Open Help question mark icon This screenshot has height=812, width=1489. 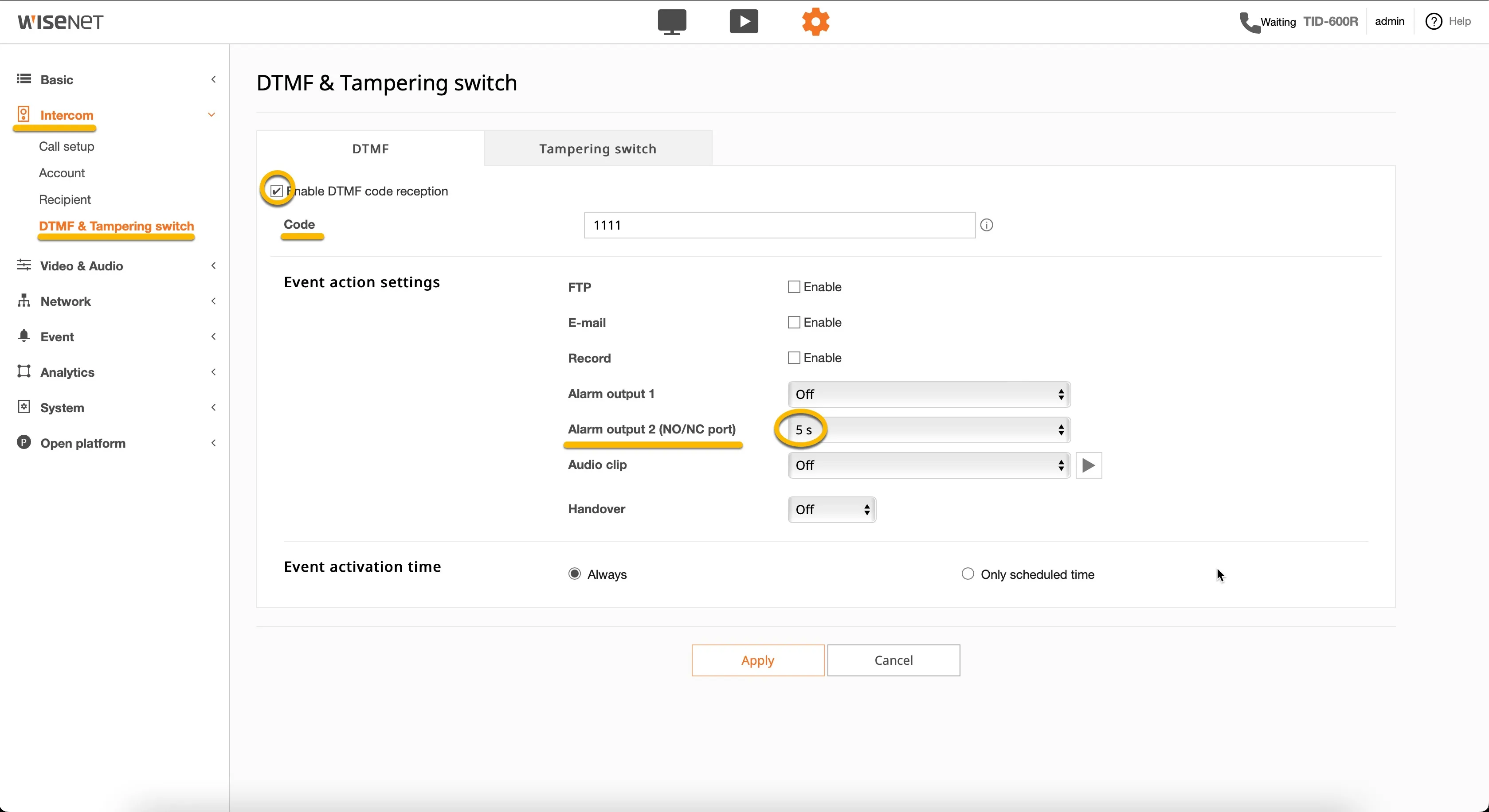point(1433,21)
